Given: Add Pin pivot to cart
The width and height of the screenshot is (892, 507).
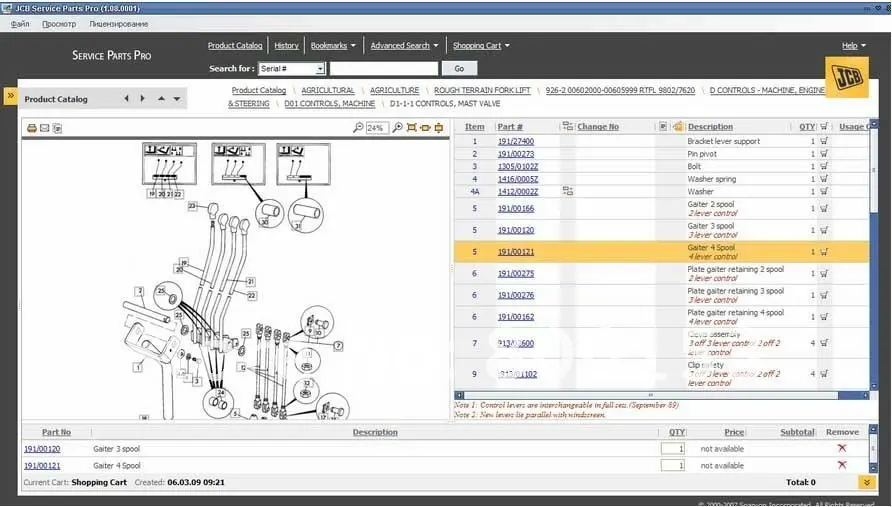Looking at the screenshot, I should tap(824, 153).
